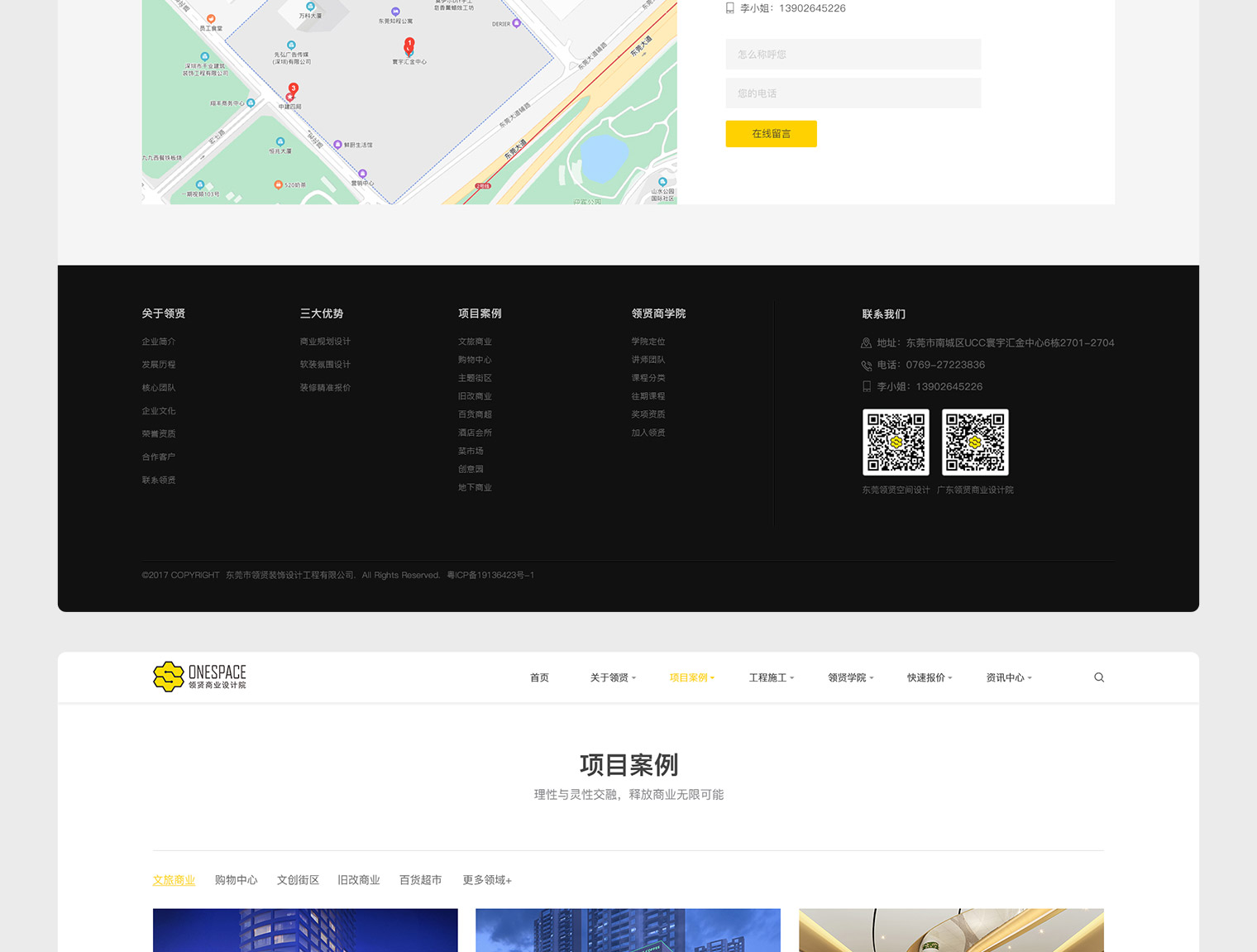Click the 广东领贤商业设计院 QR code
The width and height of the screenshot is (1257, 952).
975,443
